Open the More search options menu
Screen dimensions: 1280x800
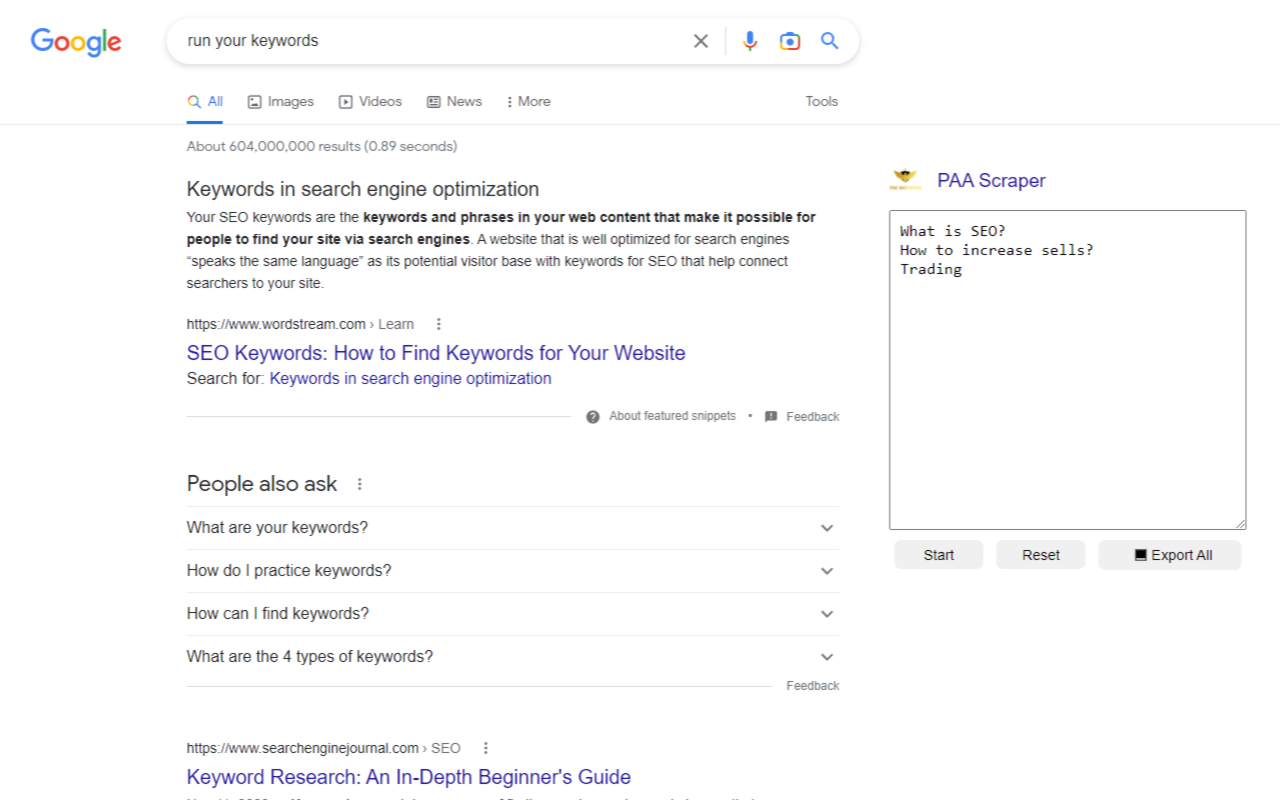pos(528,101)
